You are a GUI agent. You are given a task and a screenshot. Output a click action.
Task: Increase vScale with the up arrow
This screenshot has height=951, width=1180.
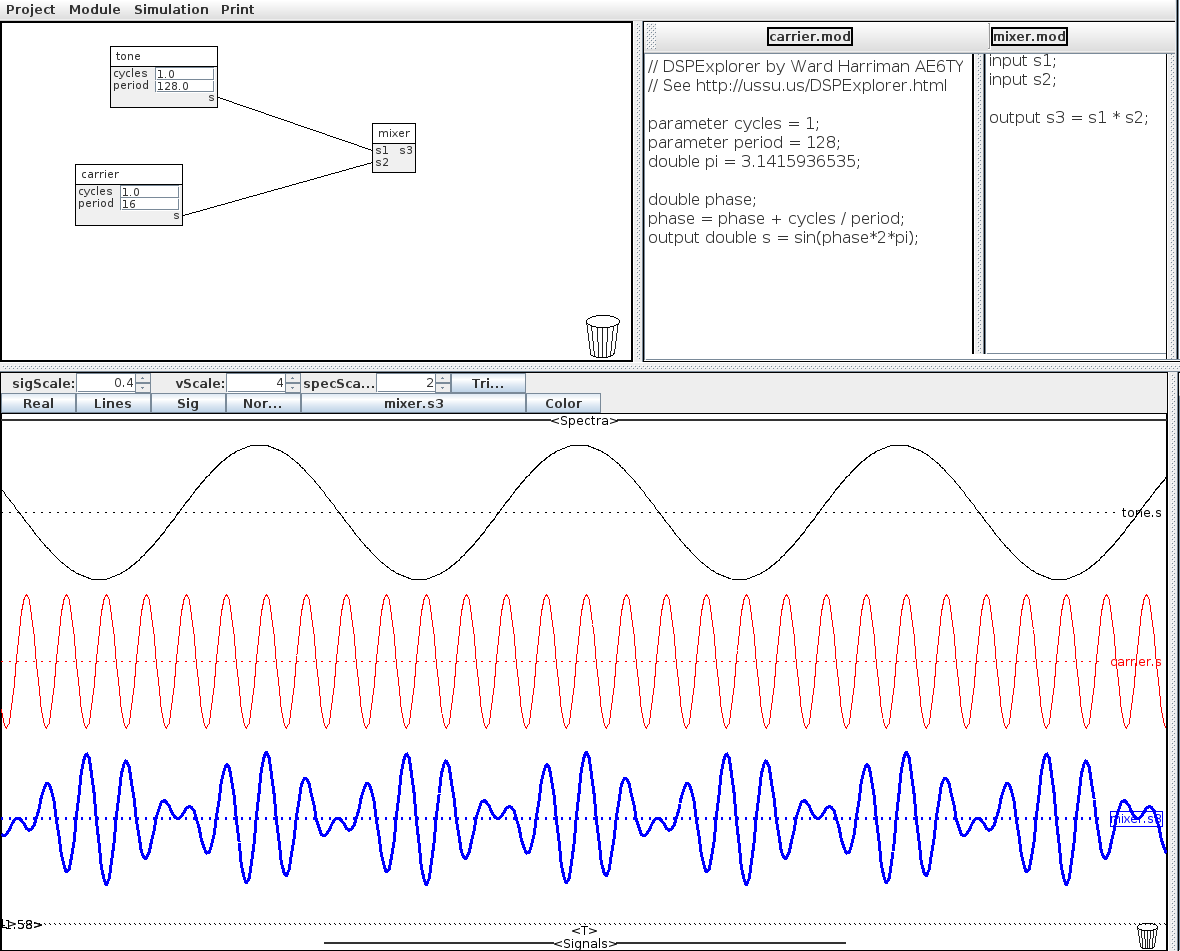point(293,378)
